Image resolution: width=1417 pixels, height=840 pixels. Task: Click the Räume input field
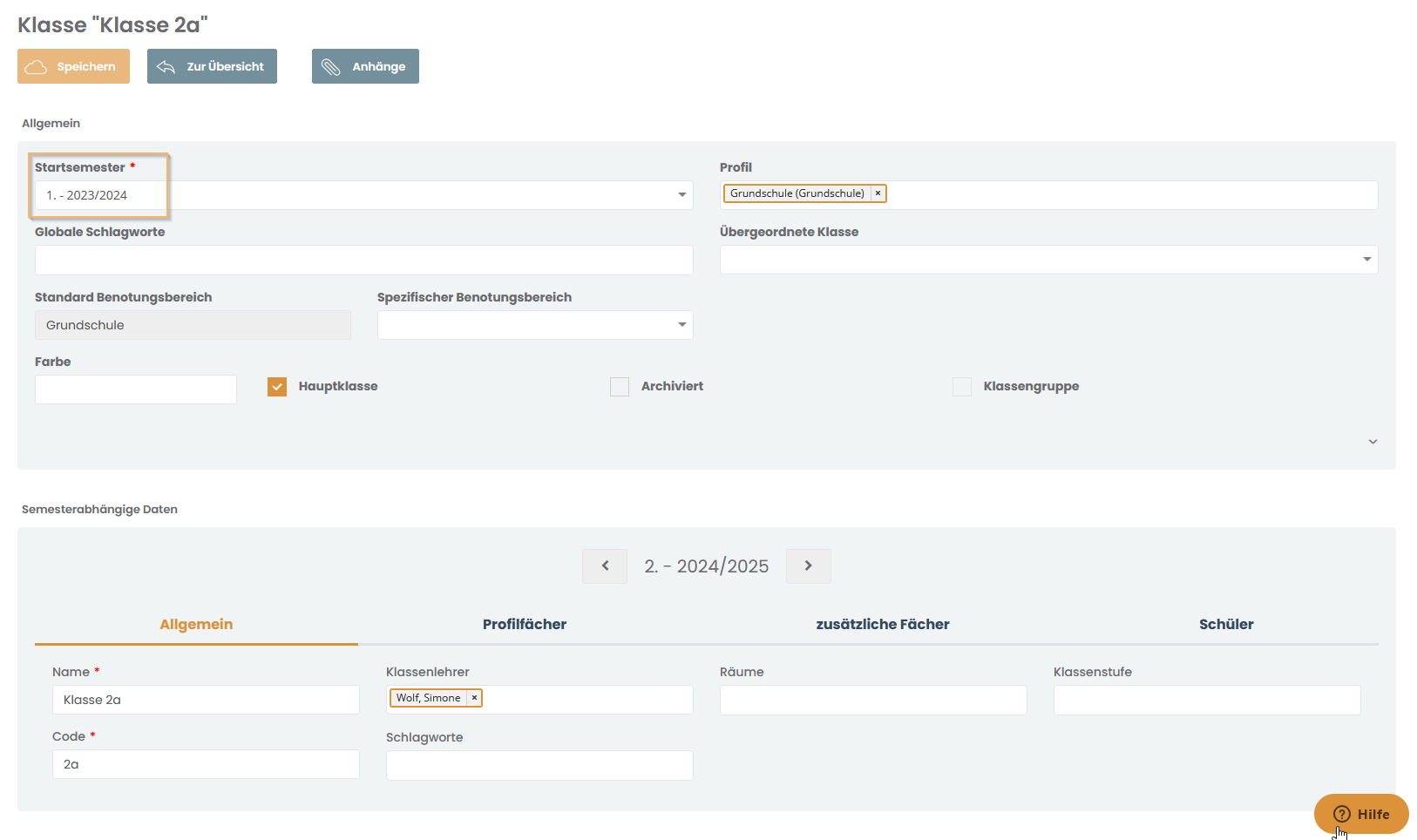click(x=873, y=700)
